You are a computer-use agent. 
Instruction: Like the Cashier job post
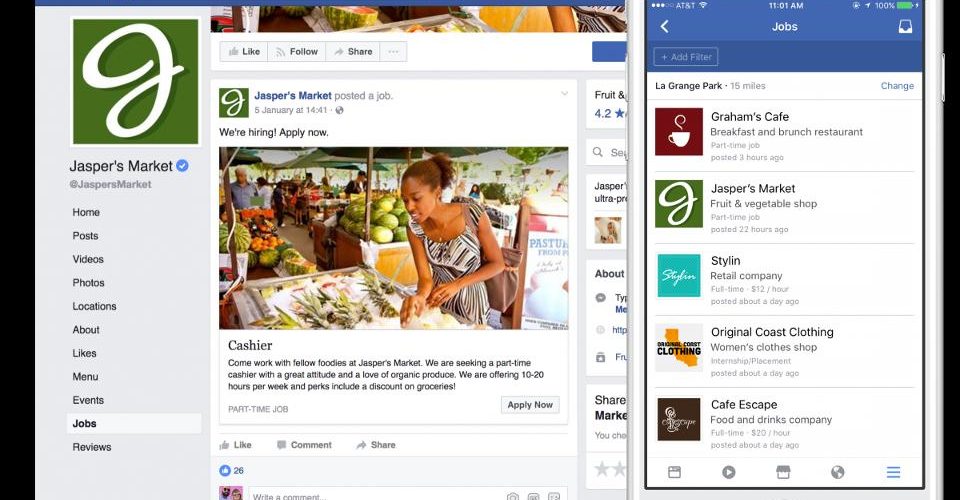[x=236, y=445]
